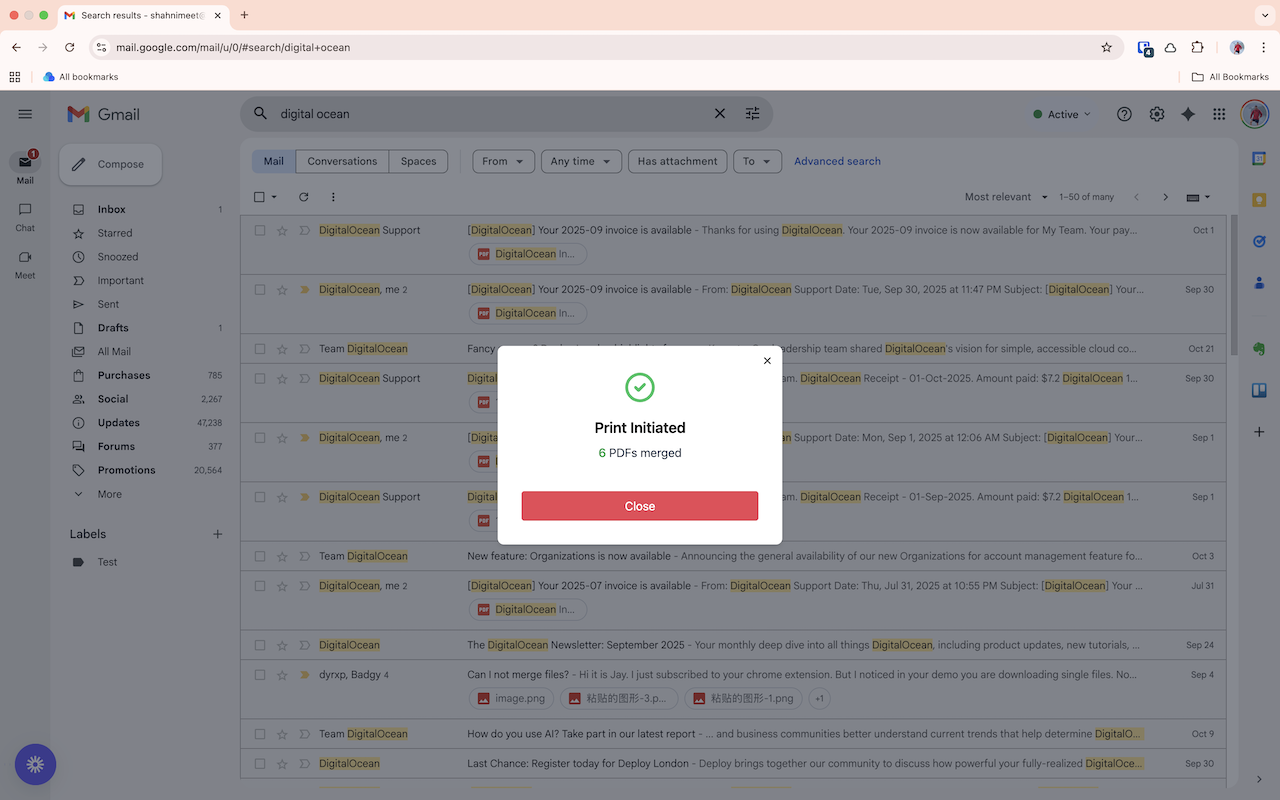Check the select-all checkbox above the list
The width and height of the screenshot is (1280, 800).
pos(259,197)
